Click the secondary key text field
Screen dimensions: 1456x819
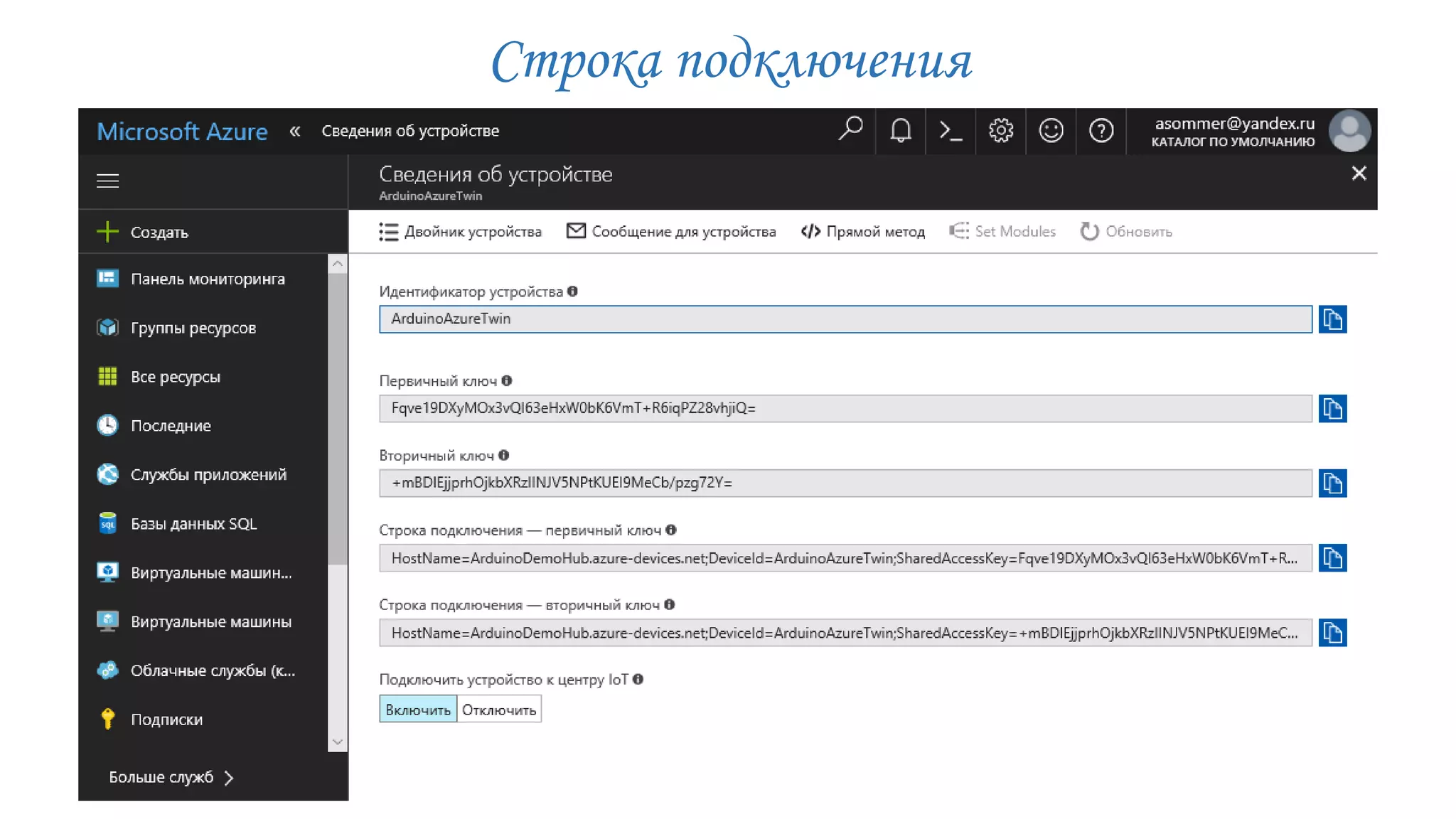pyautogui.click(x=845, y=483)
